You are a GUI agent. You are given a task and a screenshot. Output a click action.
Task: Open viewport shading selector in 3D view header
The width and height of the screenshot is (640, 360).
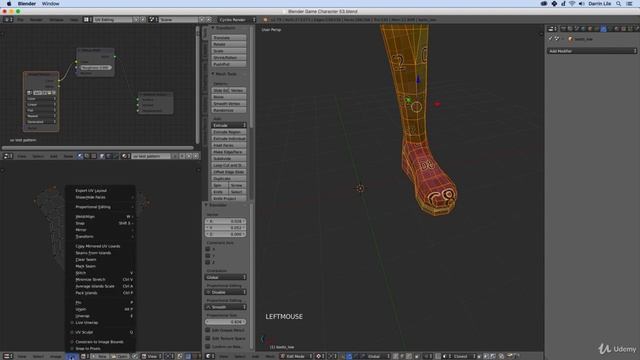coord(320,356)
